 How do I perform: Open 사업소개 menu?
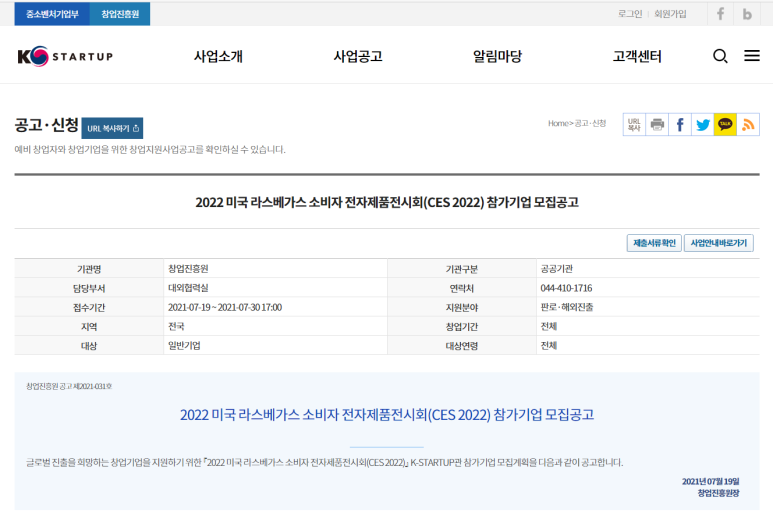tap(218, 56)
